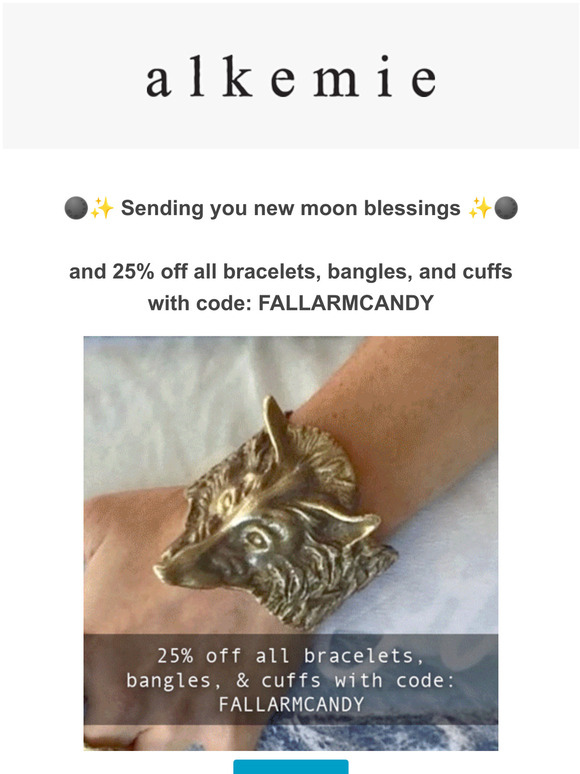Click the new moon emoji after "blessings"
This screenshot has width=580, height=774.
[506, 208]
